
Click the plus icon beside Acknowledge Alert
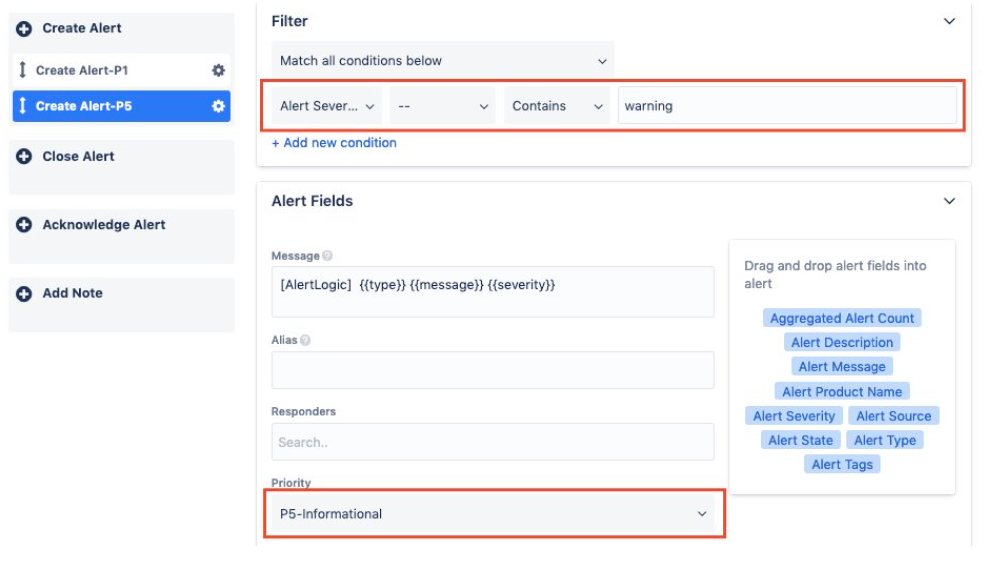pyautogui.click(x=24, y=225)
